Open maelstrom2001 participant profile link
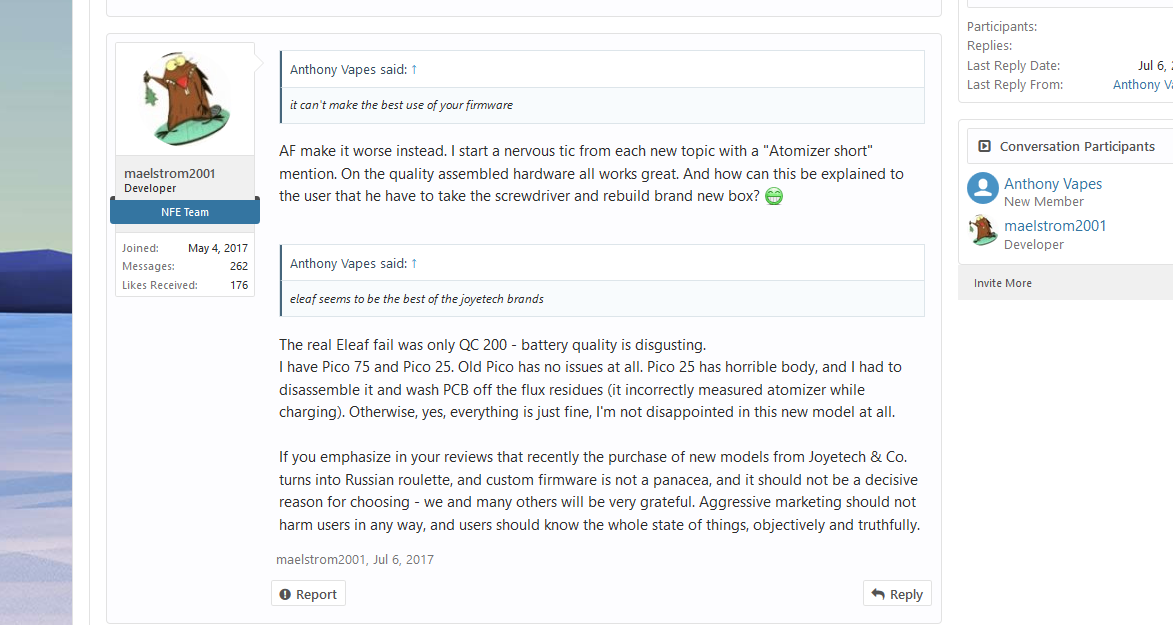 pos(1055,226)
